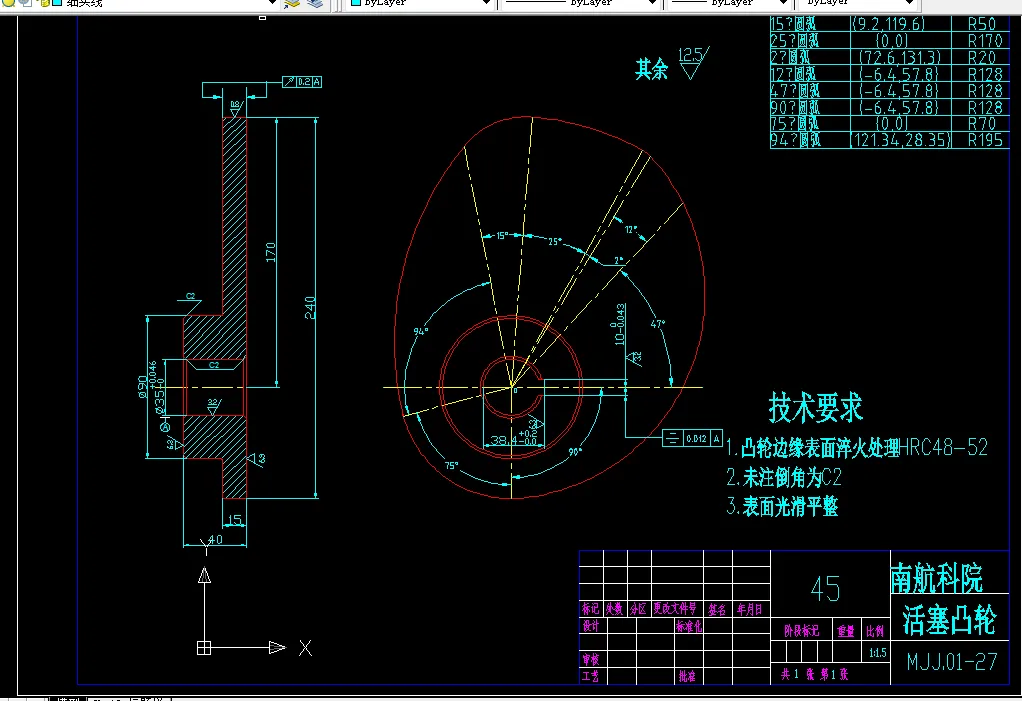This screenshot has height=701, width=1022.
Task: Select the 94?圆弧 table row label
Action: [x=796, y=140]
